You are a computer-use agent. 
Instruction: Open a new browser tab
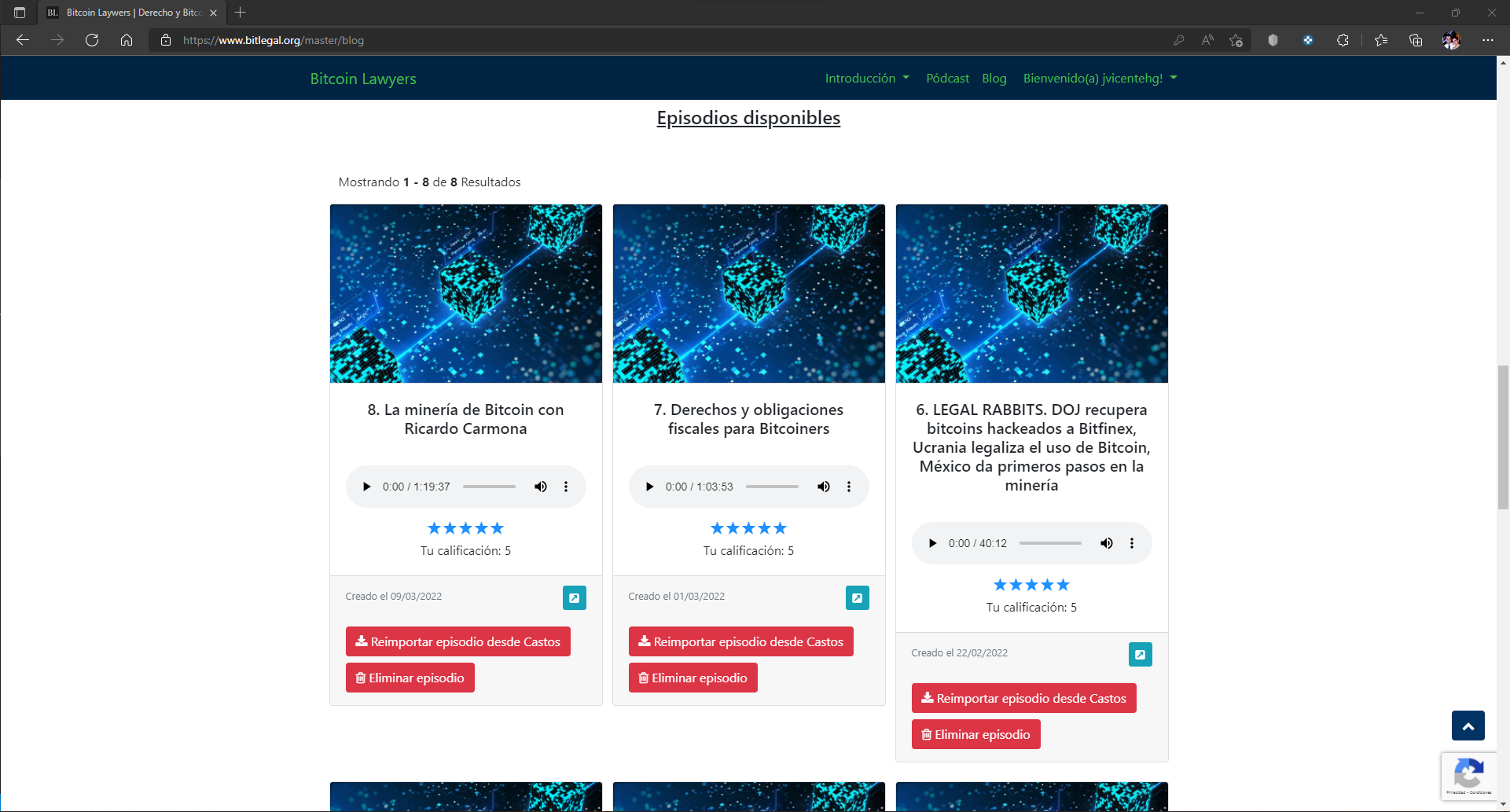click(241, 13)
